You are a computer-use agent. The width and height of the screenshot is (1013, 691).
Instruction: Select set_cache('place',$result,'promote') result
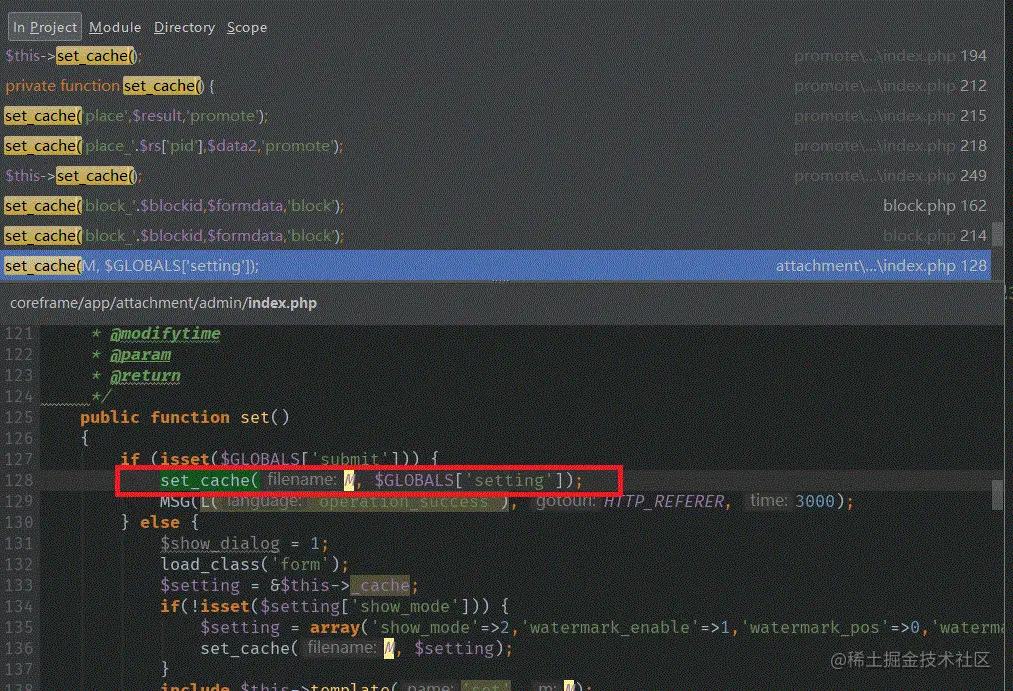pos(496,116)
